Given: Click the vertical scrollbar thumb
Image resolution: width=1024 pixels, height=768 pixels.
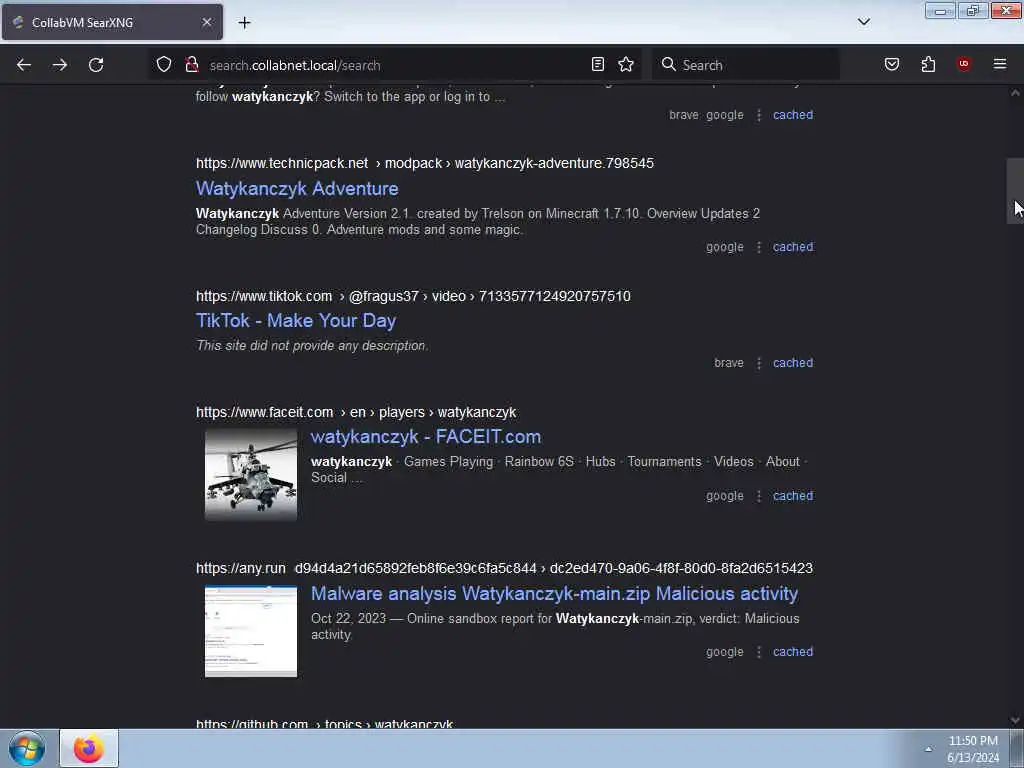Looking at the screenshot, I should click(1015, 191).
